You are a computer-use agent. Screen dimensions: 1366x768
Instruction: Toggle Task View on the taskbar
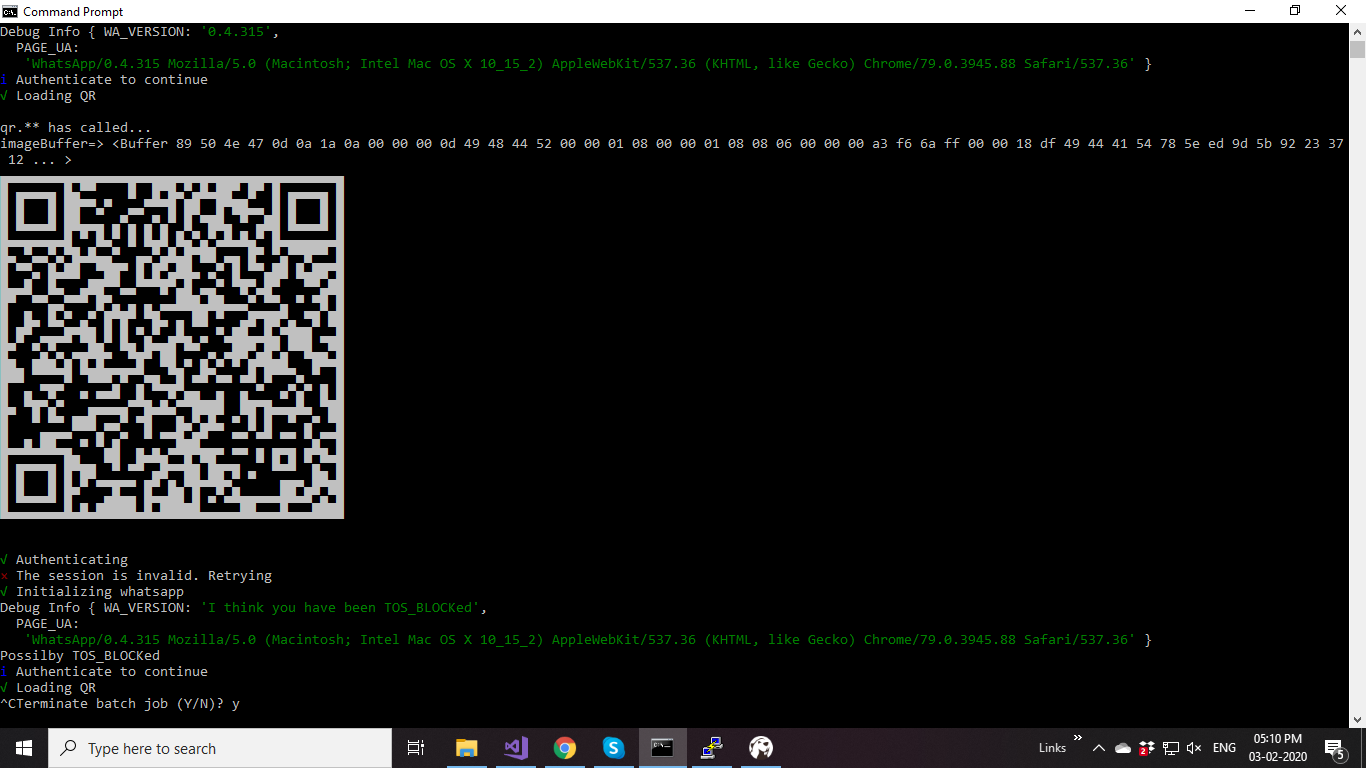click(x=415, y=747)
